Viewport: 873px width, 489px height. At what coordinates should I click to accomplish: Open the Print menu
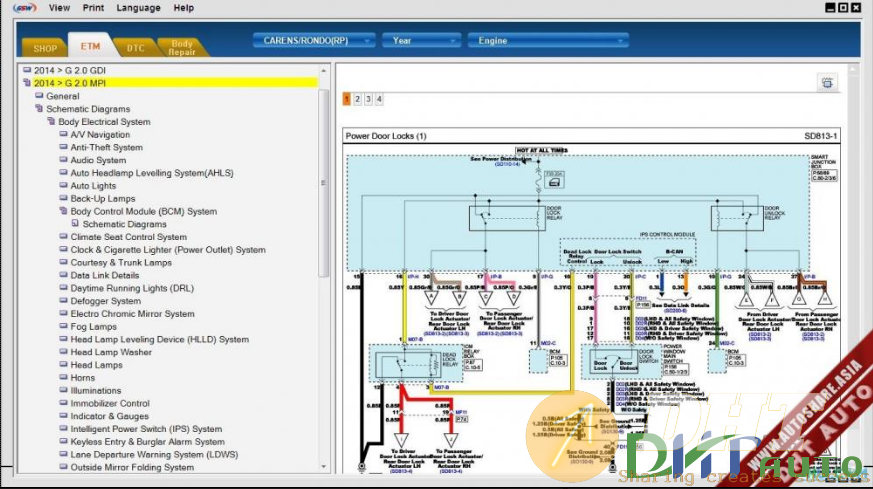[93, 8]
